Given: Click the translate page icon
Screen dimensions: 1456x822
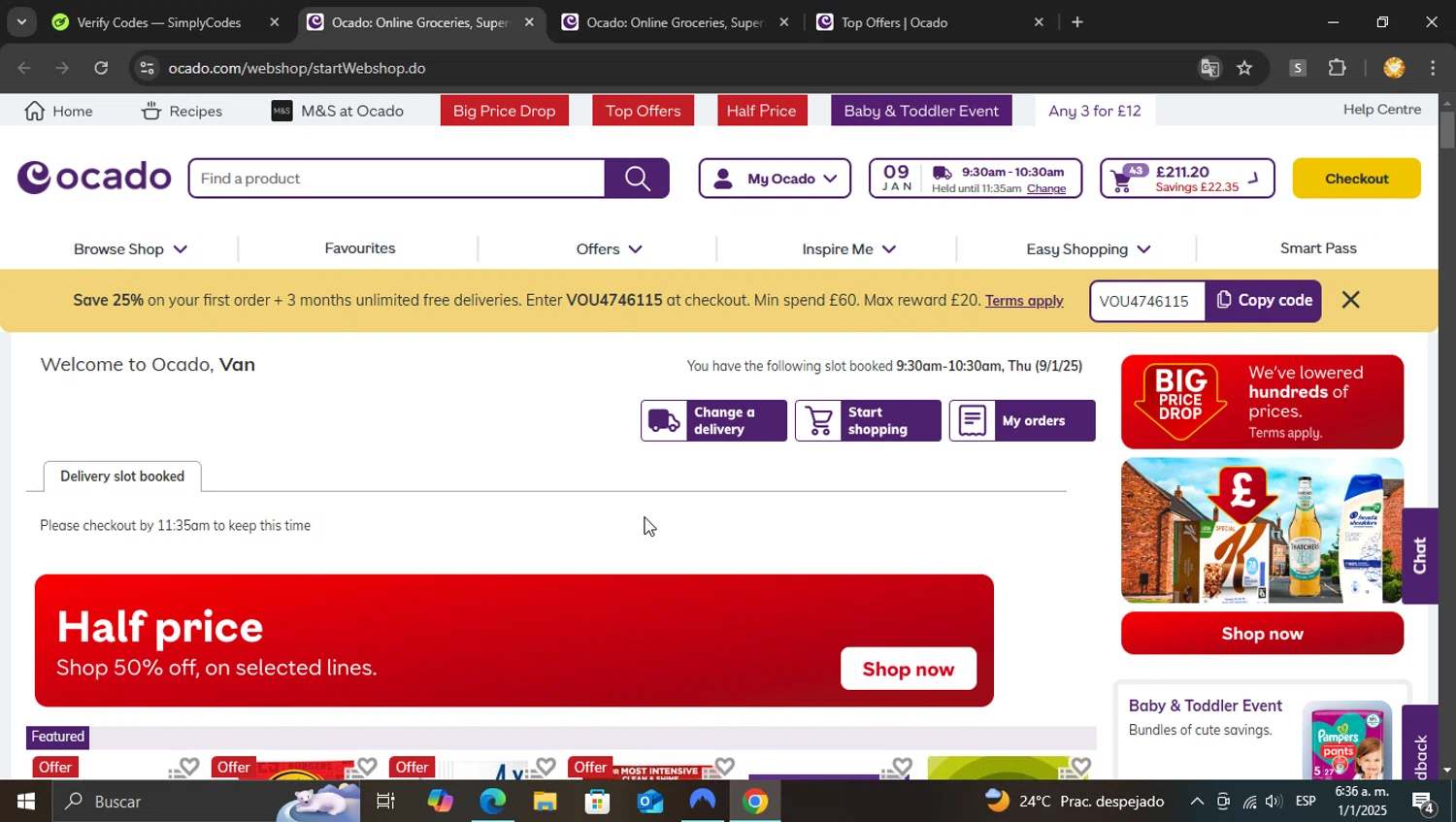Looking at the screenshot, I should tap(1209, 68).
